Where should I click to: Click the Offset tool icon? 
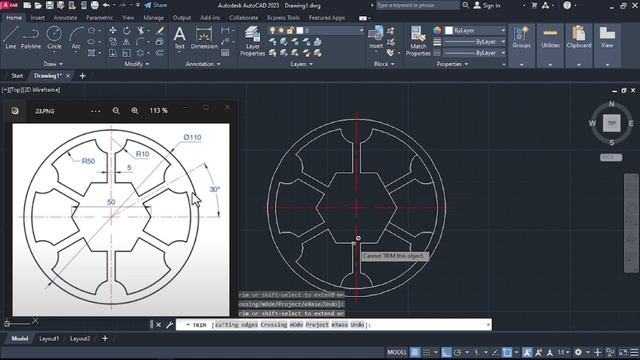pyautogui.click(x=160, y=53)
